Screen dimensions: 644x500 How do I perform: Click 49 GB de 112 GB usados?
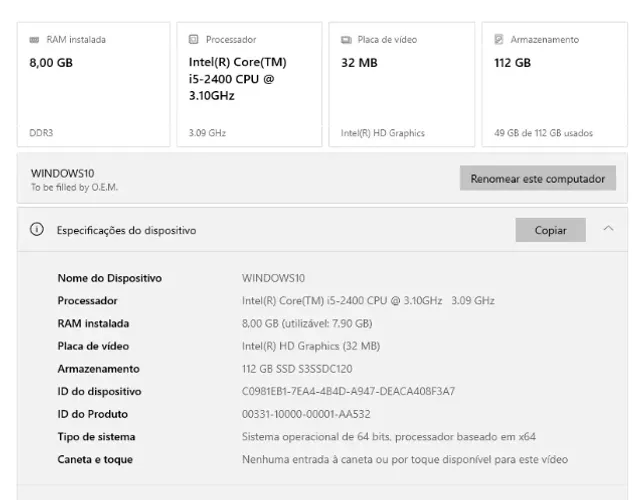[x=543, y=133]
